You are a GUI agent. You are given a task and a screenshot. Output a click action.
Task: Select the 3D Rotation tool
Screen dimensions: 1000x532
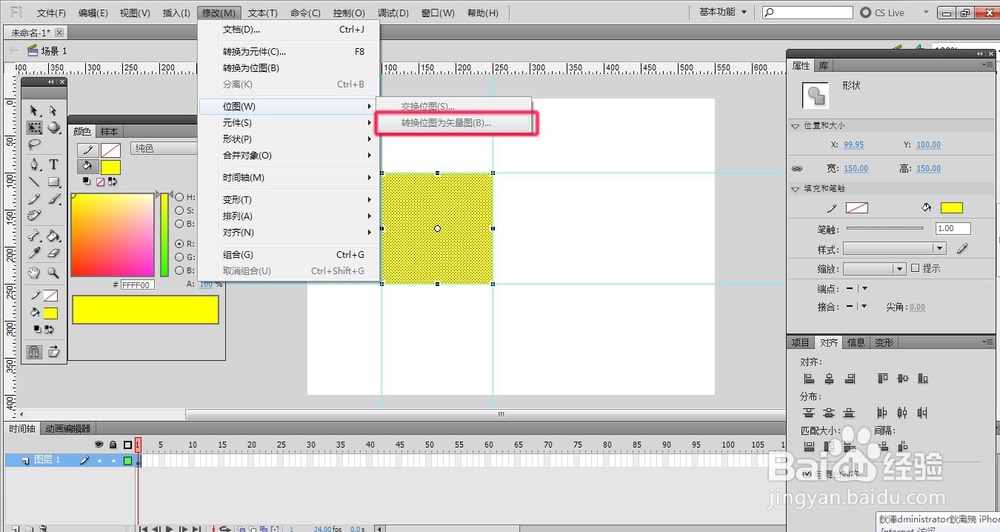[54, 128]
